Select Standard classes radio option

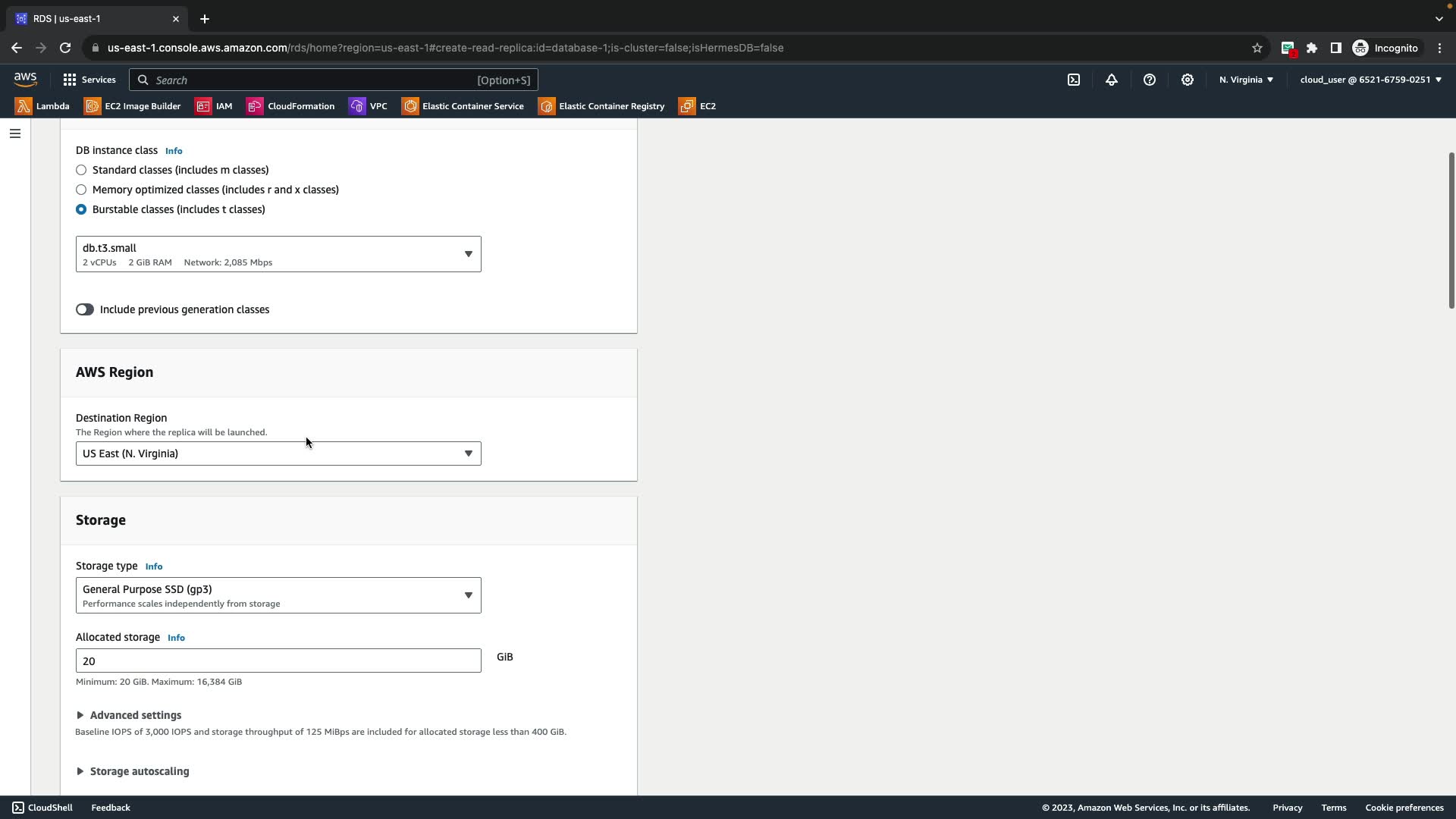pyautogui.click(x=81, y=170)
